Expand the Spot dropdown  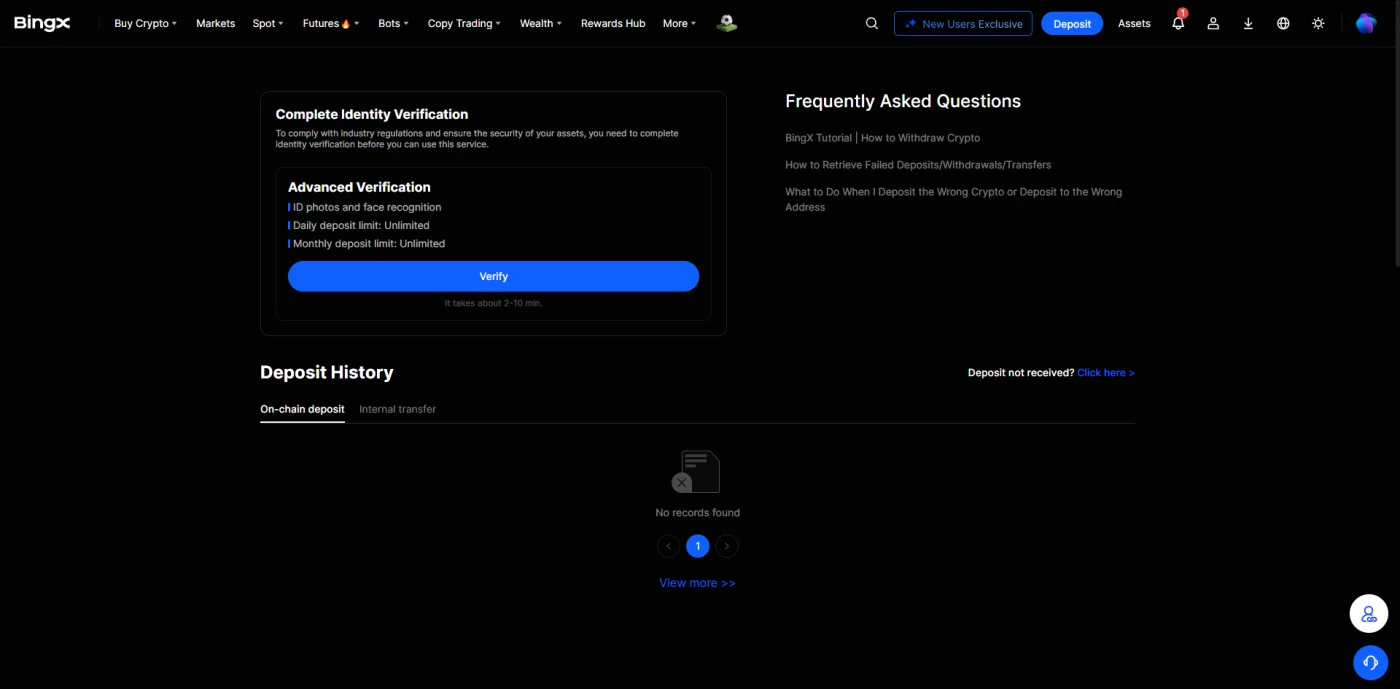268,23
